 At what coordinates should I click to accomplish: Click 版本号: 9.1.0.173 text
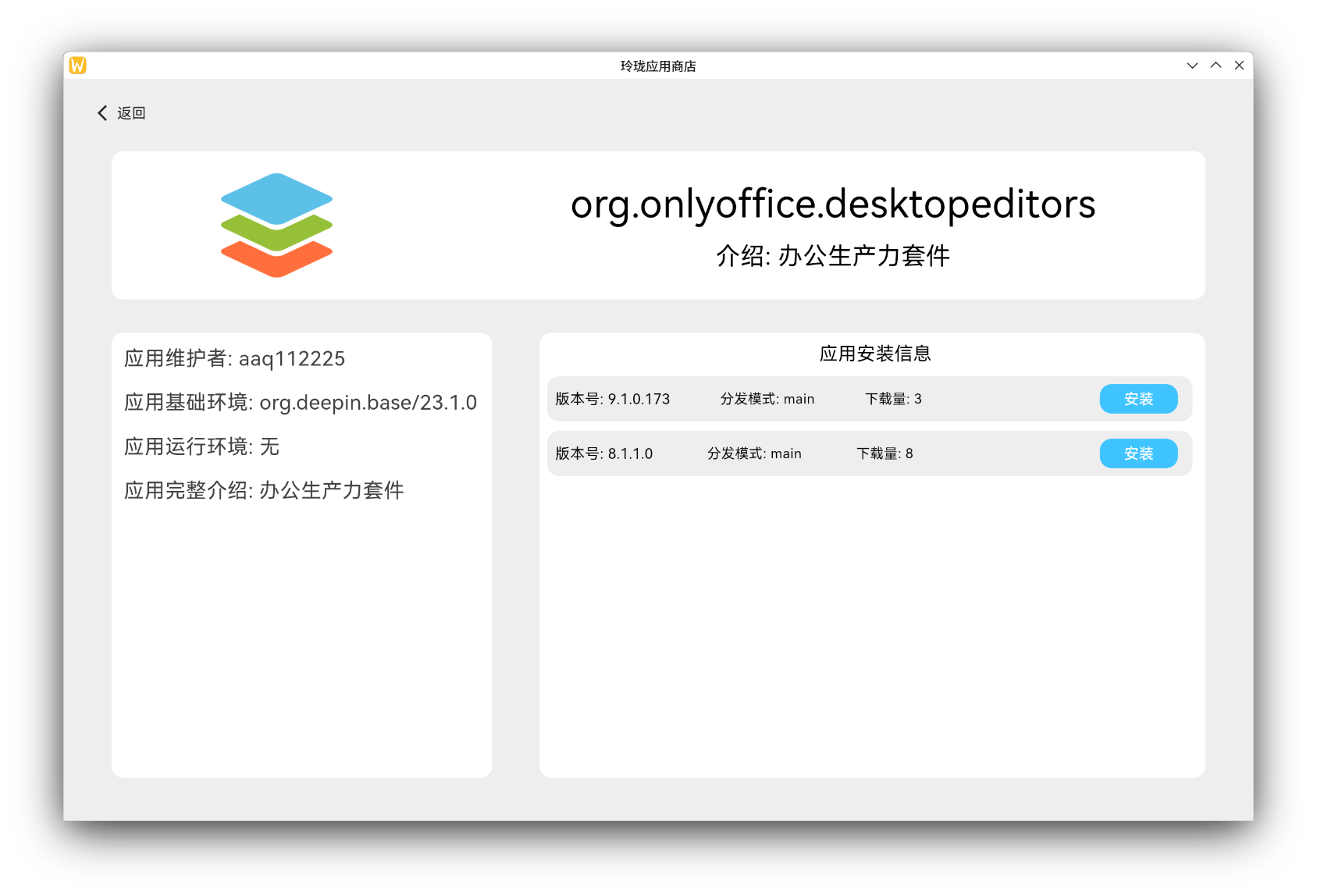612,399
